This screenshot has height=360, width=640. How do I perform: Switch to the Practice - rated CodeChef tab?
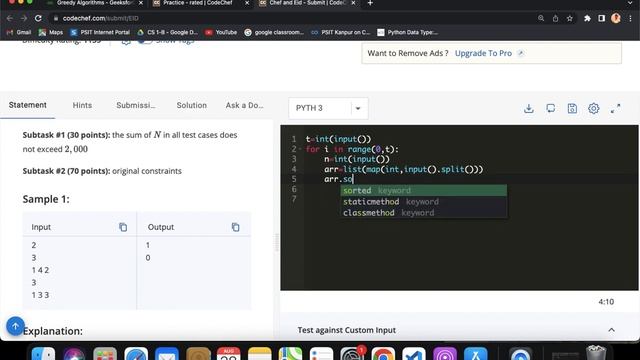[198, 3]
